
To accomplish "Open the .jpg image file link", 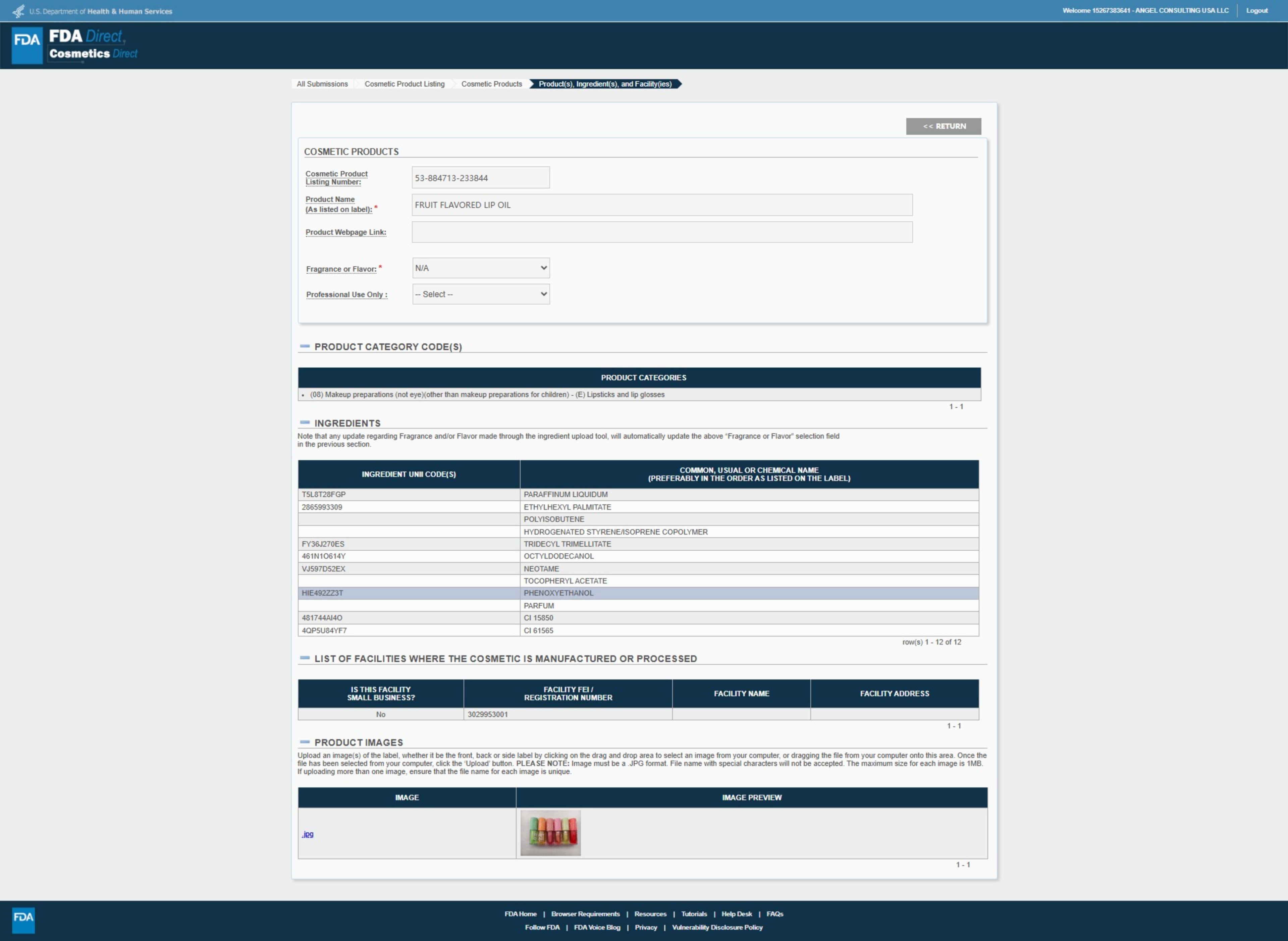I will click(308, 834).
